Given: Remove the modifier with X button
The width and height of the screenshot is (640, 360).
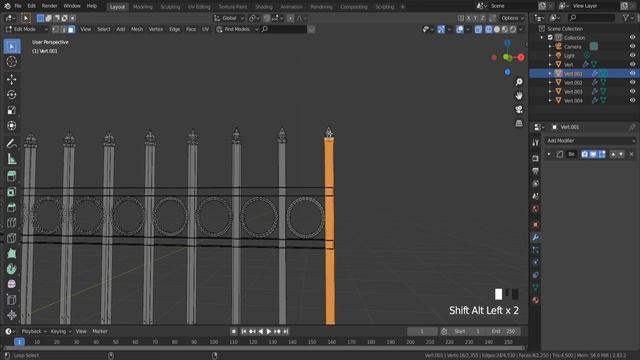Looking at the screenshot, I should tap(631, 154).
